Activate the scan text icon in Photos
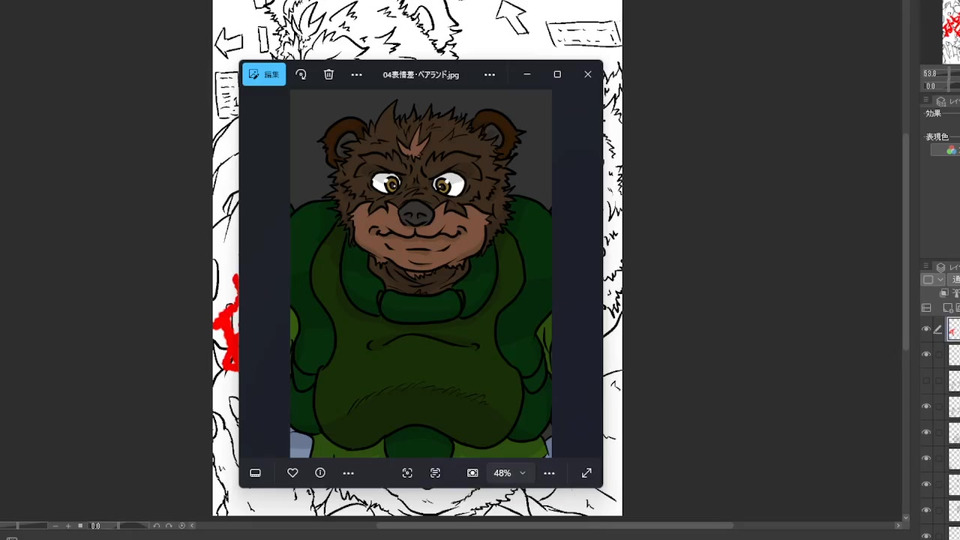Viewport: 960px width, 540px height. [435, 473]
